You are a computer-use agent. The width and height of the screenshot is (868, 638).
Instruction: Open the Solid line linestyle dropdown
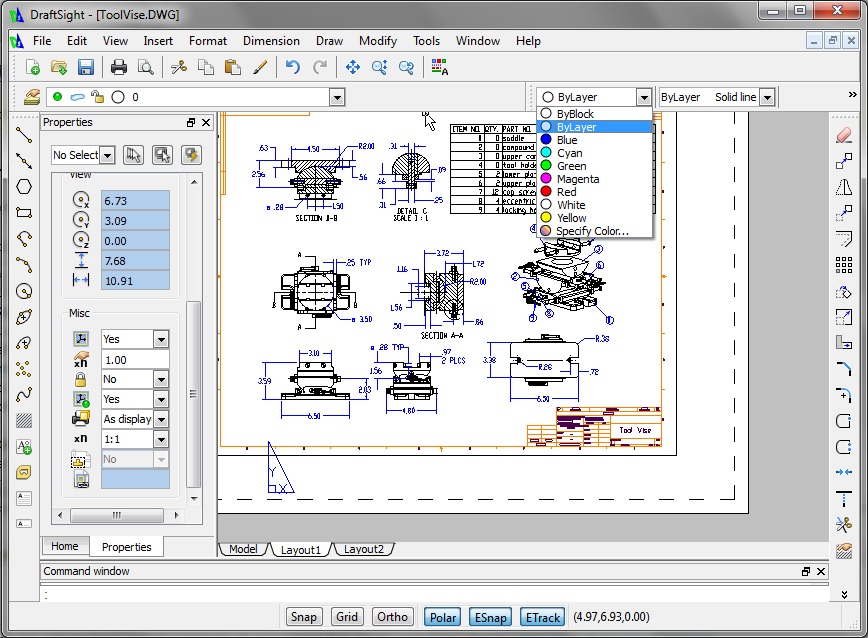[767, 97]
